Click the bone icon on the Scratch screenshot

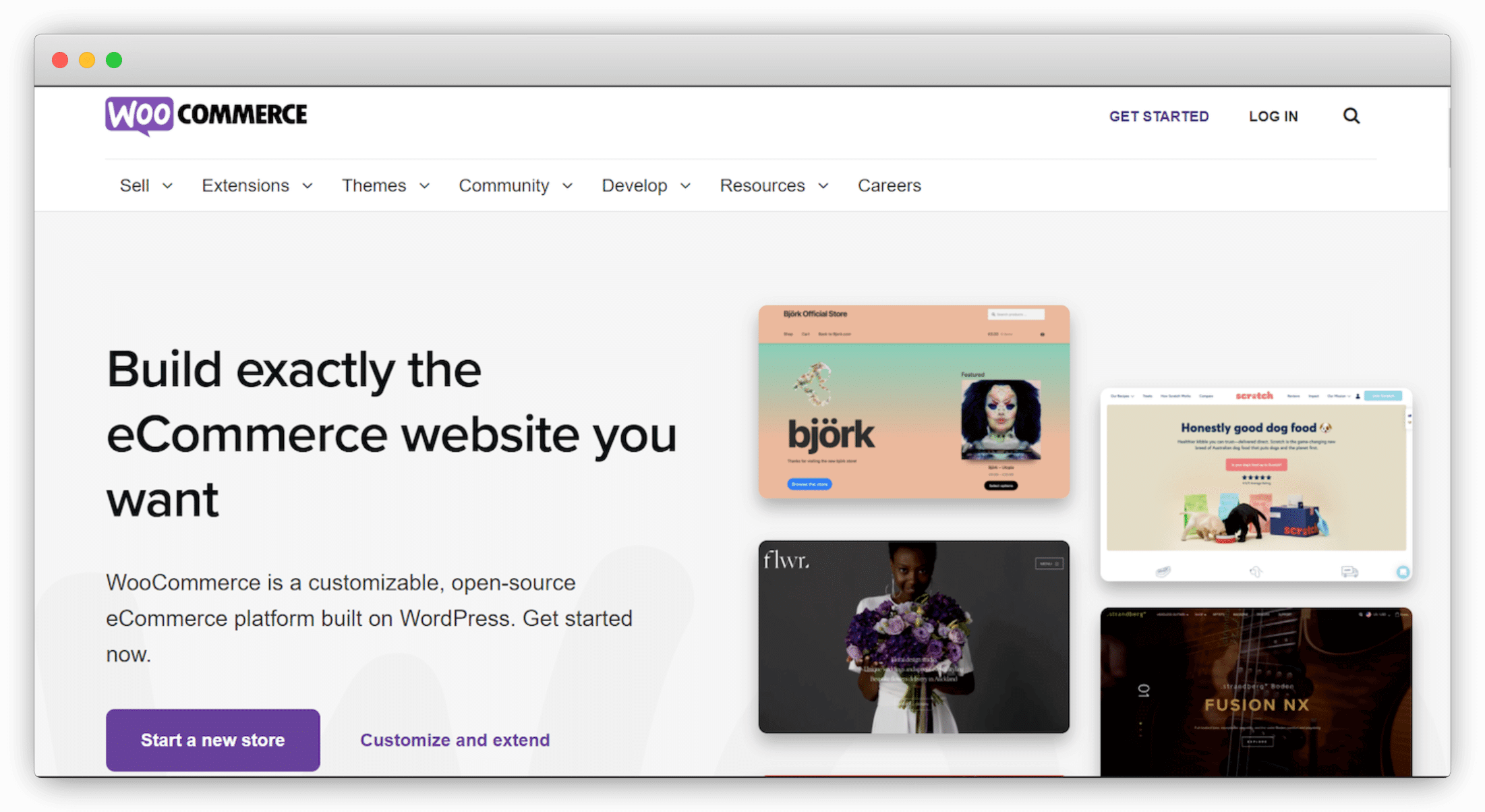click(1256, 571)
